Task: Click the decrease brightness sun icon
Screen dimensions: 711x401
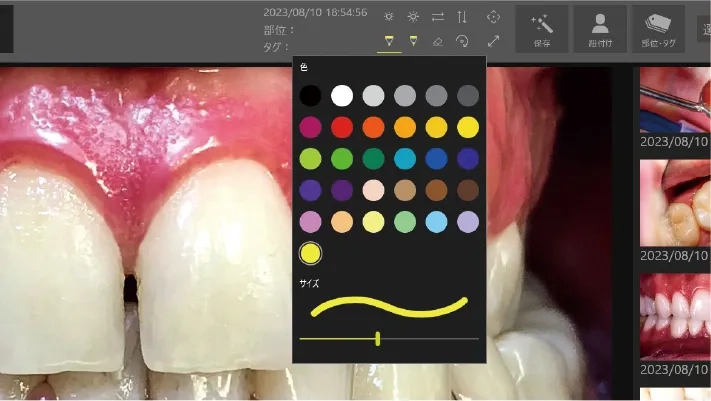Action: point(389,17)
